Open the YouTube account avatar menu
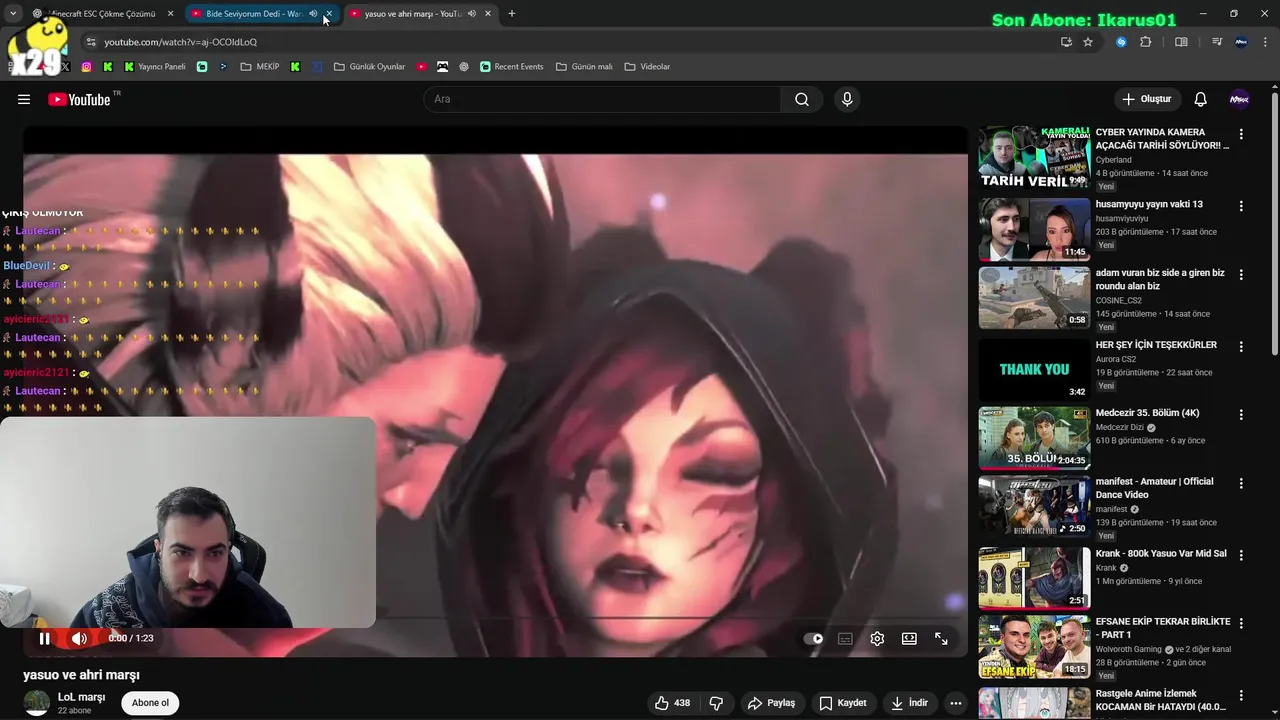This screenshot has height=720, width=1280. click(x=1239, y=99)
